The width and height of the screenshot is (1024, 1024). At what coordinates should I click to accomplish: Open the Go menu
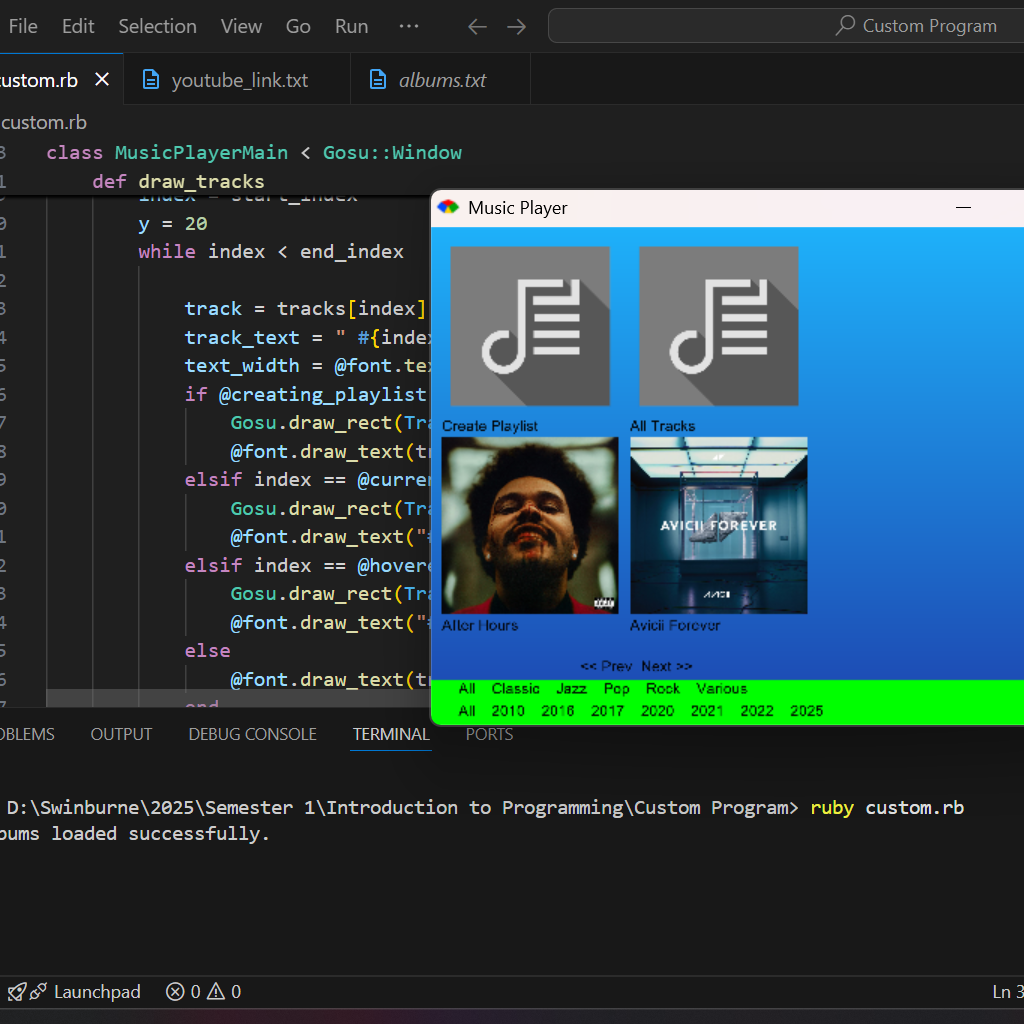(x=298, y=26)
